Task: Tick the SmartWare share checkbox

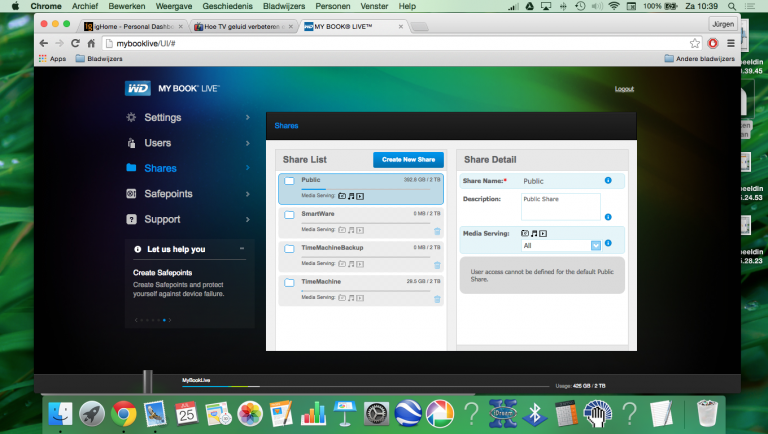Action: coord(289,215)
